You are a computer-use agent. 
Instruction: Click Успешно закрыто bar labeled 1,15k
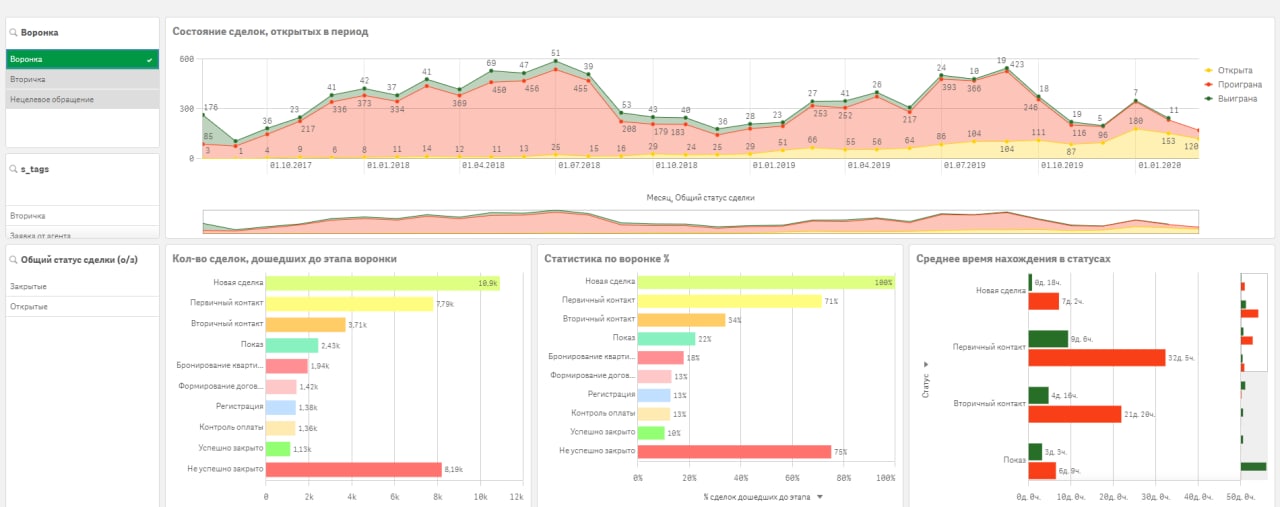(x=279, y=449)
